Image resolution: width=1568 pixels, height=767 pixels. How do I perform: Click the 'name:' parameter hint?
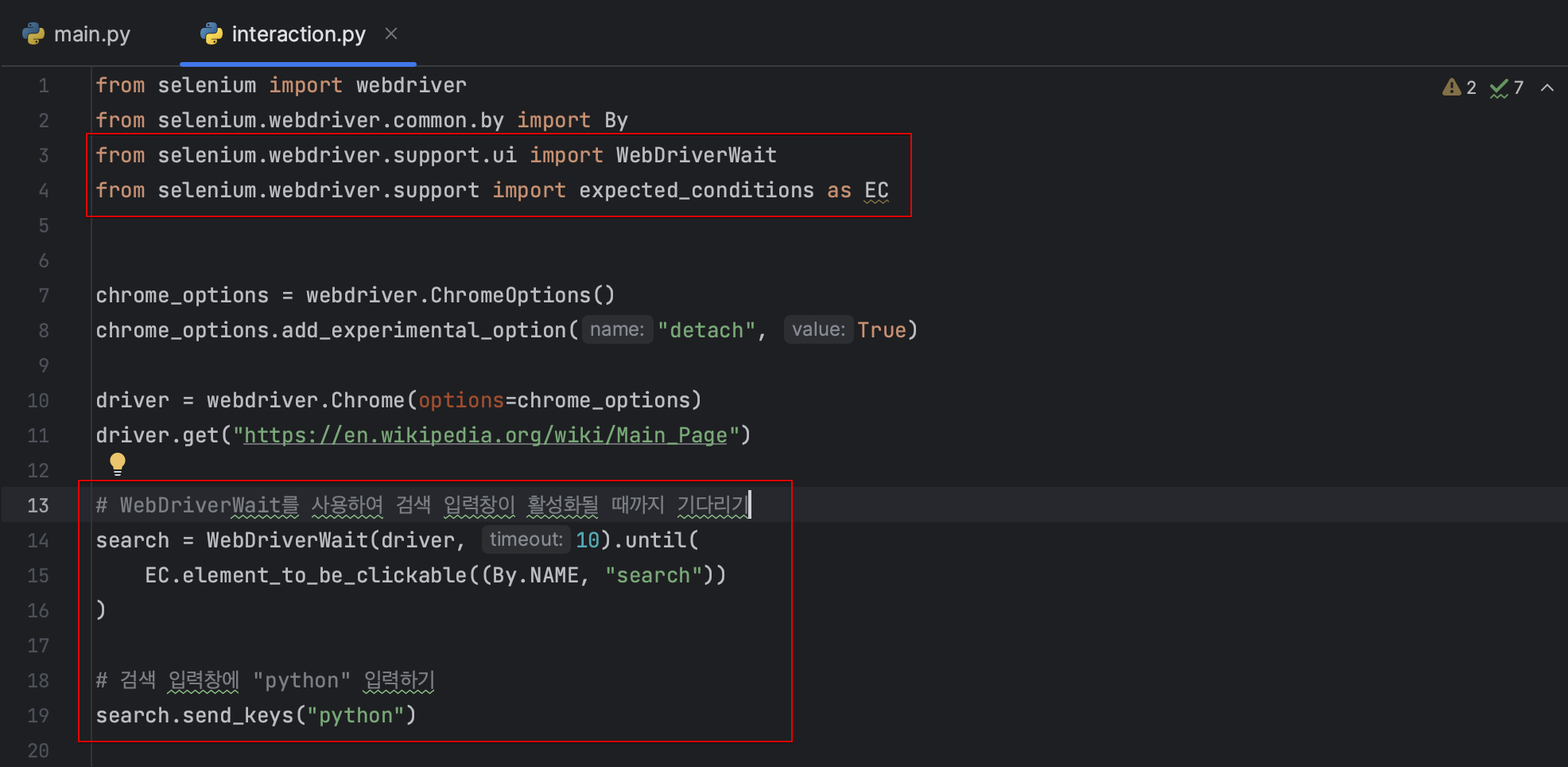pyautogui.click(x=617, y=329)
